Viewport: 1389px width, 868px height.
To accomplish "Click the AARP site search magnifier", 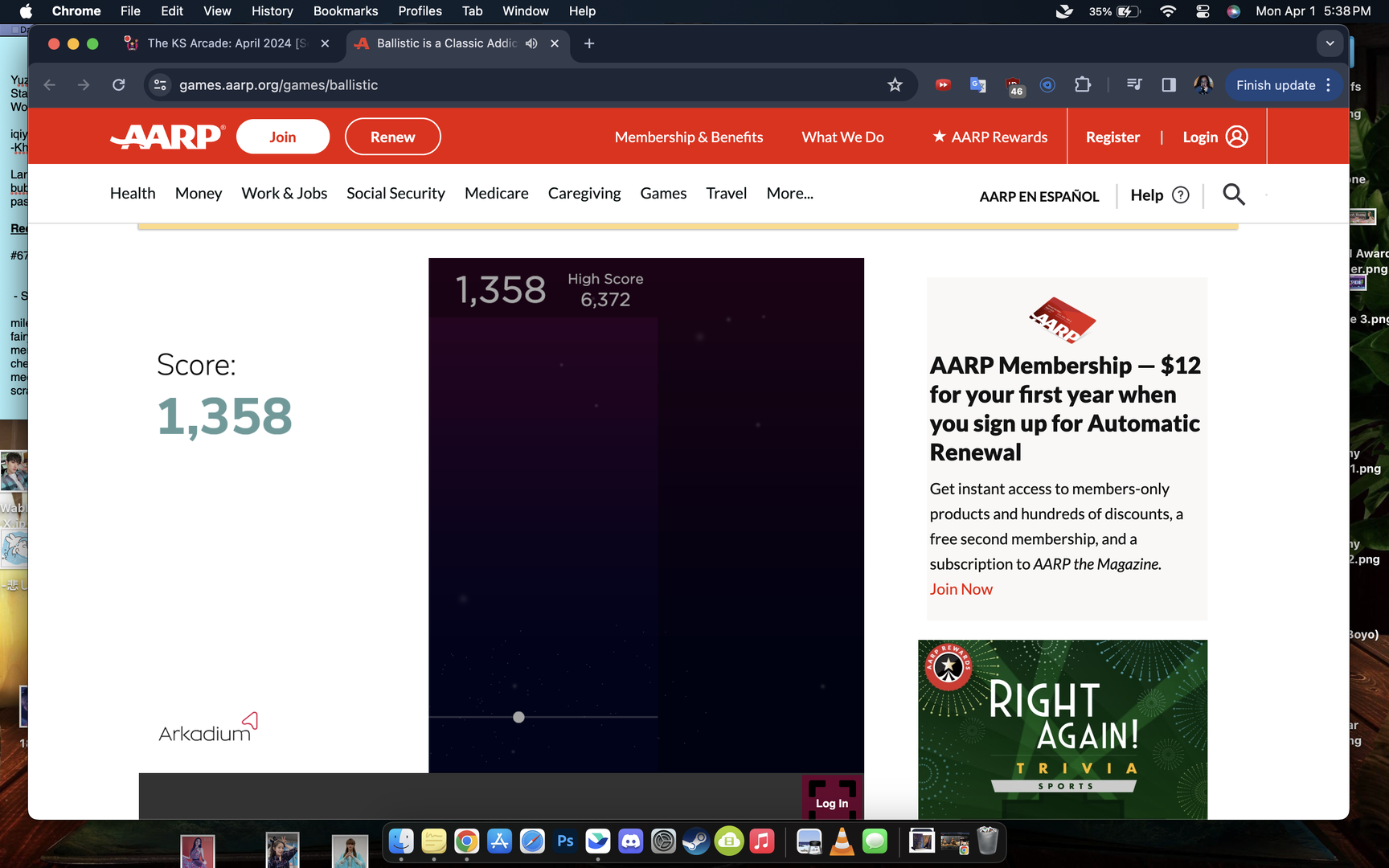I will tap(1234, 194).
